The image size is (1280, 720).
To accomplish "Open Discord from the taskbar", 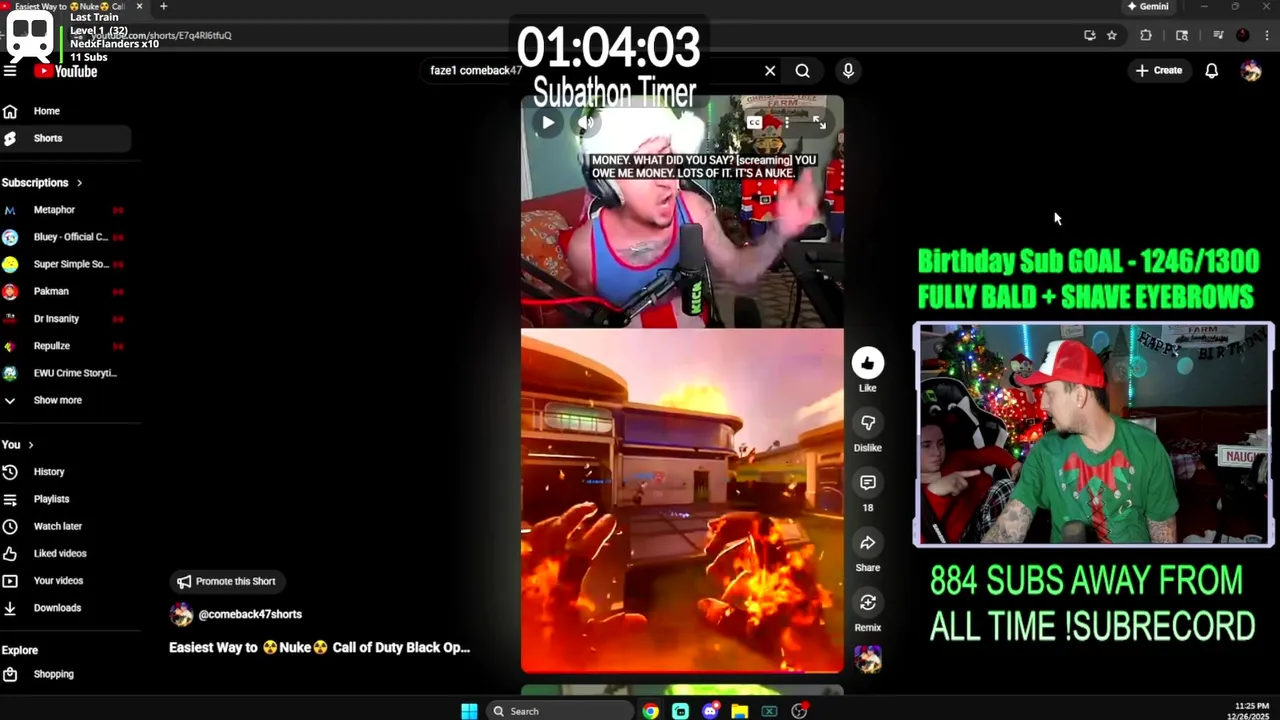I will coord(710,711).
